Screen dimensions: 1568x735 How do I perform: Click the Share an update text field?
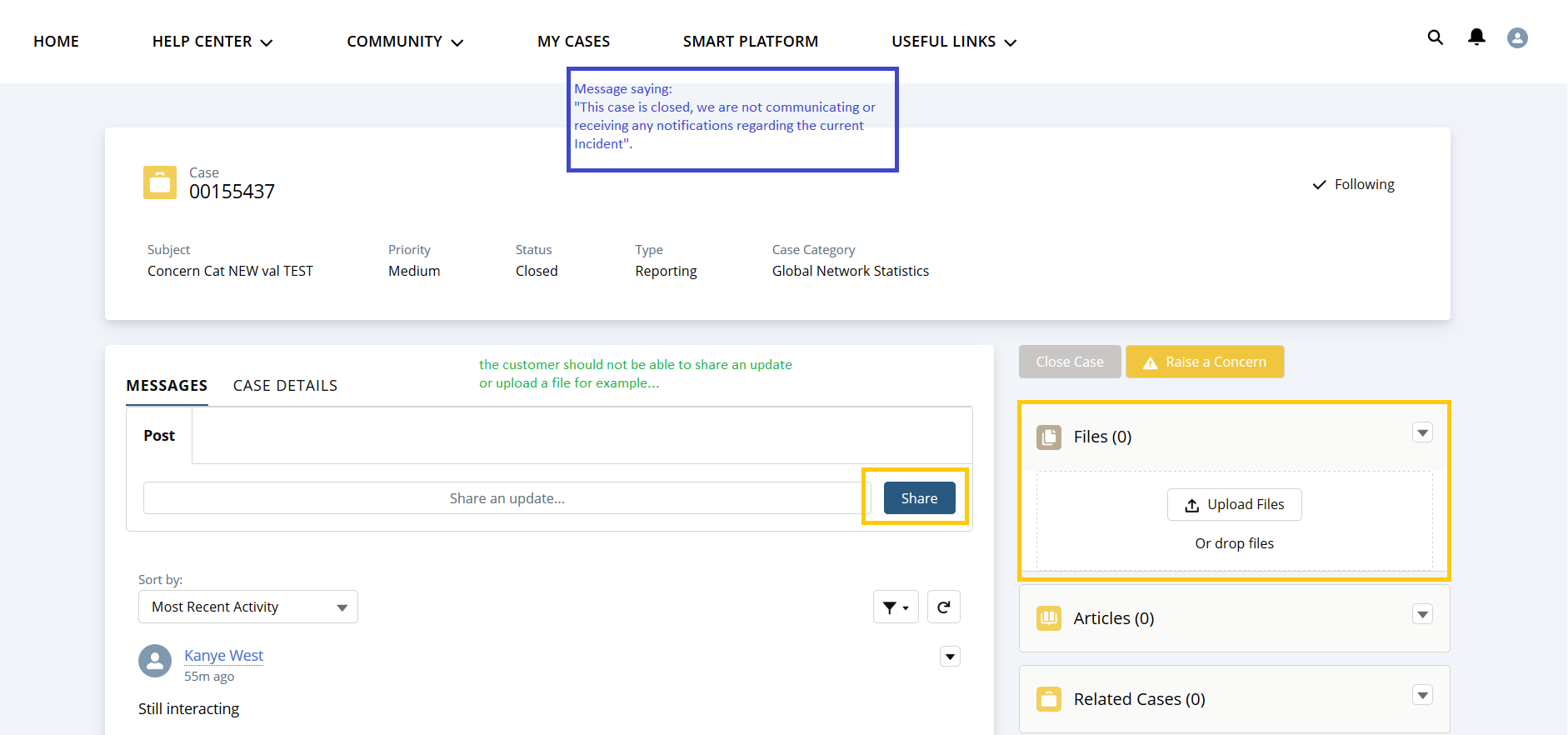click(507, 498)
